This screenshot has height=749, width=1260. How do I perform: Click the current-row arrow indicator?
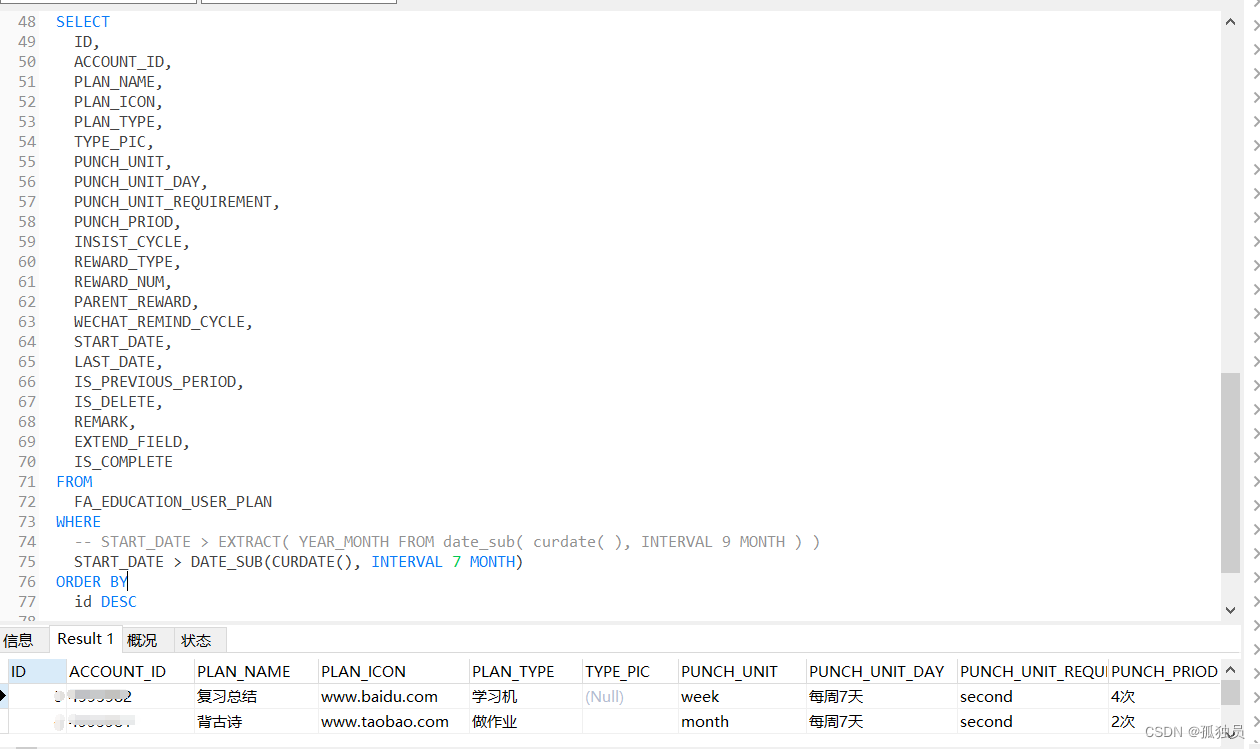[4, 696]
